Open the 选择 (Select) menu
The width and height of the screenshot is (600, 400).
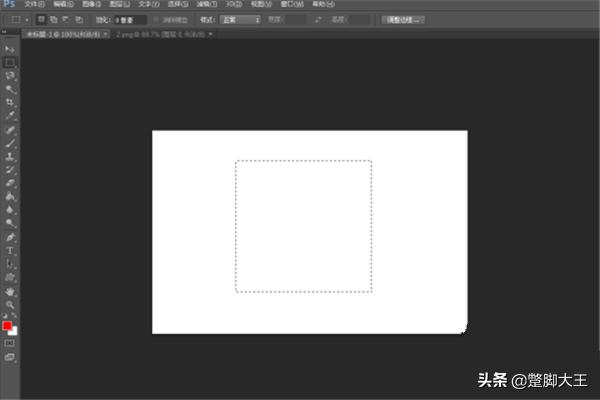(x=178, y=4)
